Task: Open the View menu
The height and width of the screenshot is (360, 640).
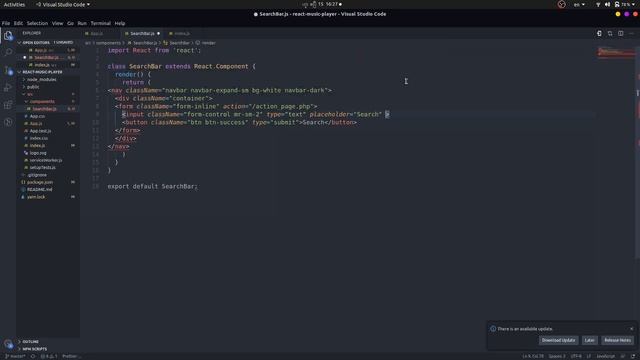Action: click(58, 23)
